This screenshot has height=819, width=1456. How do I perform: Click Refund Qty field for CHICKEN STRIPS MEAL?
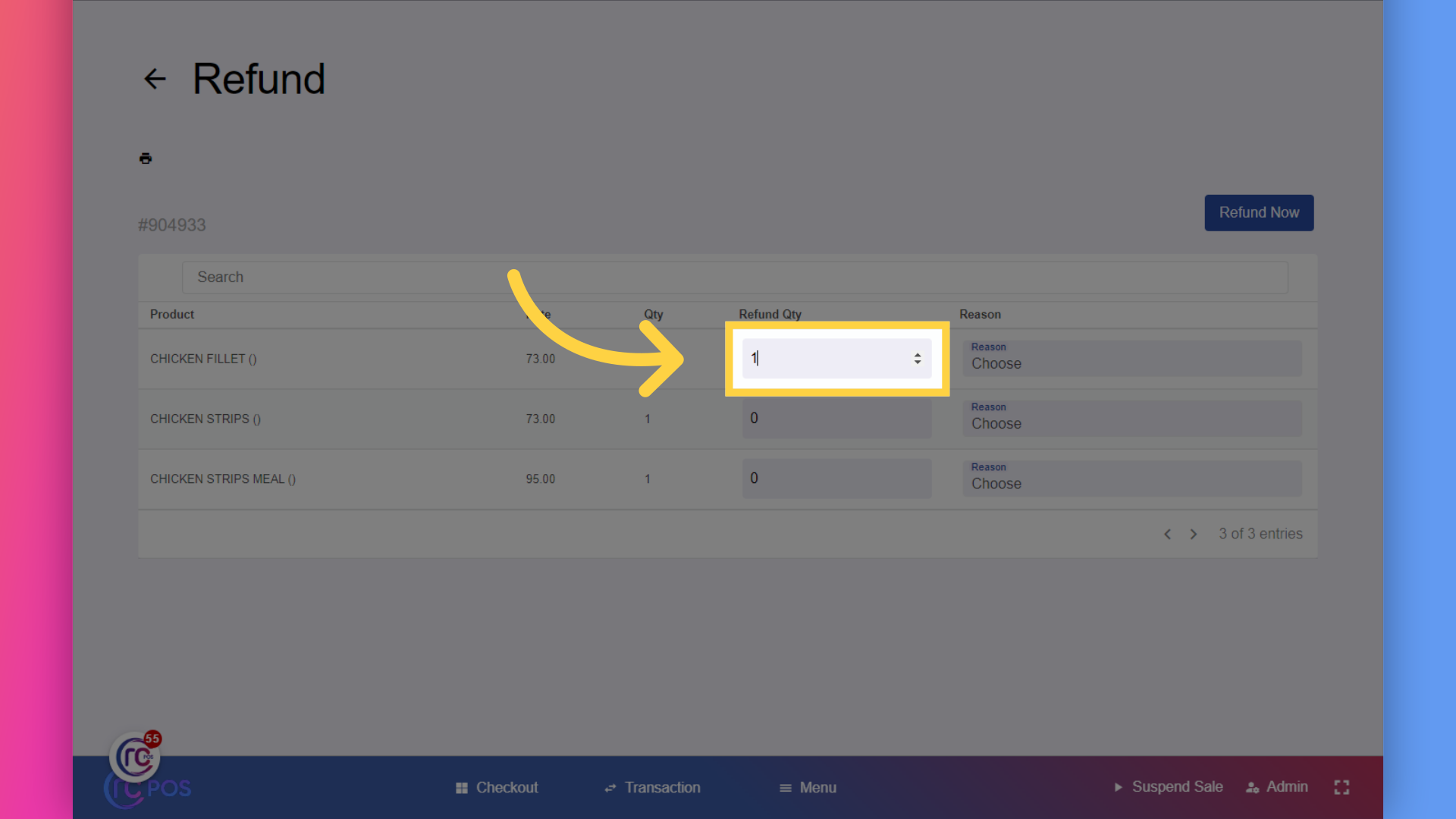pos(836,479)
